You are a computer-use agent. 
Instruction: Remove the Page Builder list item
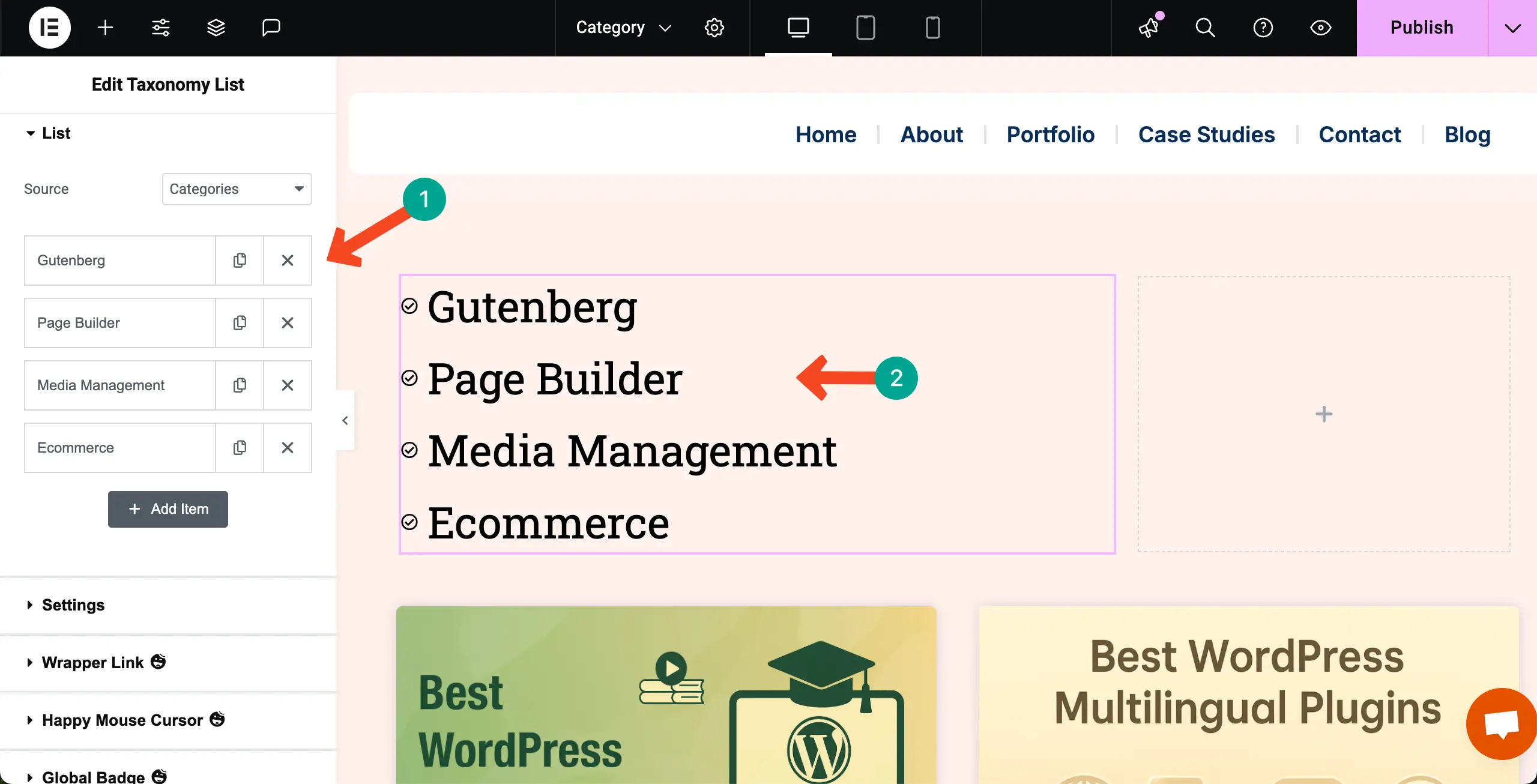click(x=288, y=323)
